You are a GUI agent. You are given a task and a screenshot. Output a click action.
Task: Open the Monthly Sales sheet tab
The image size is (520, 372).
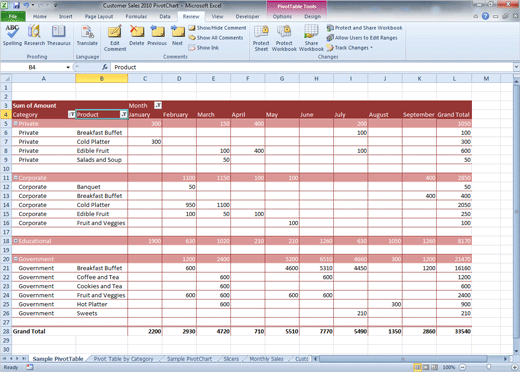(266, 359)
